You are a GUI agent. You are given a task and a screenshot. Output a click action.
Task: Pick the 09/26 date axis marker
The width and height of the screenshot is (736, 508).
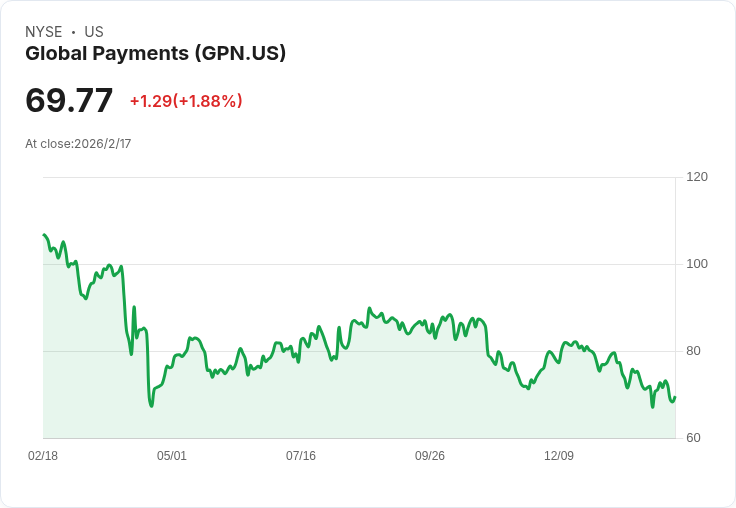pyautogui.click(x=430, y=455)
